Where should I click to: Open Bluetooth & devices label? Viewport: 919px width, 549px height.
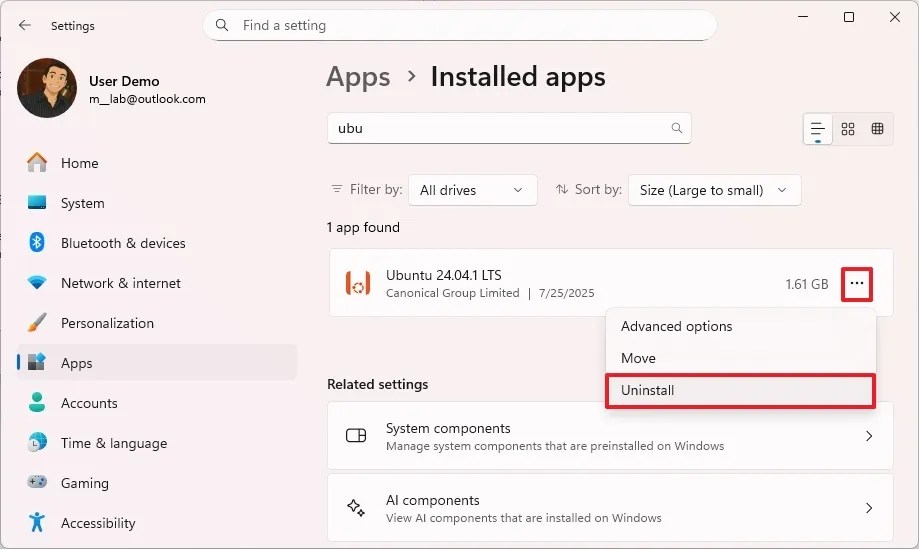coord(123,243)
